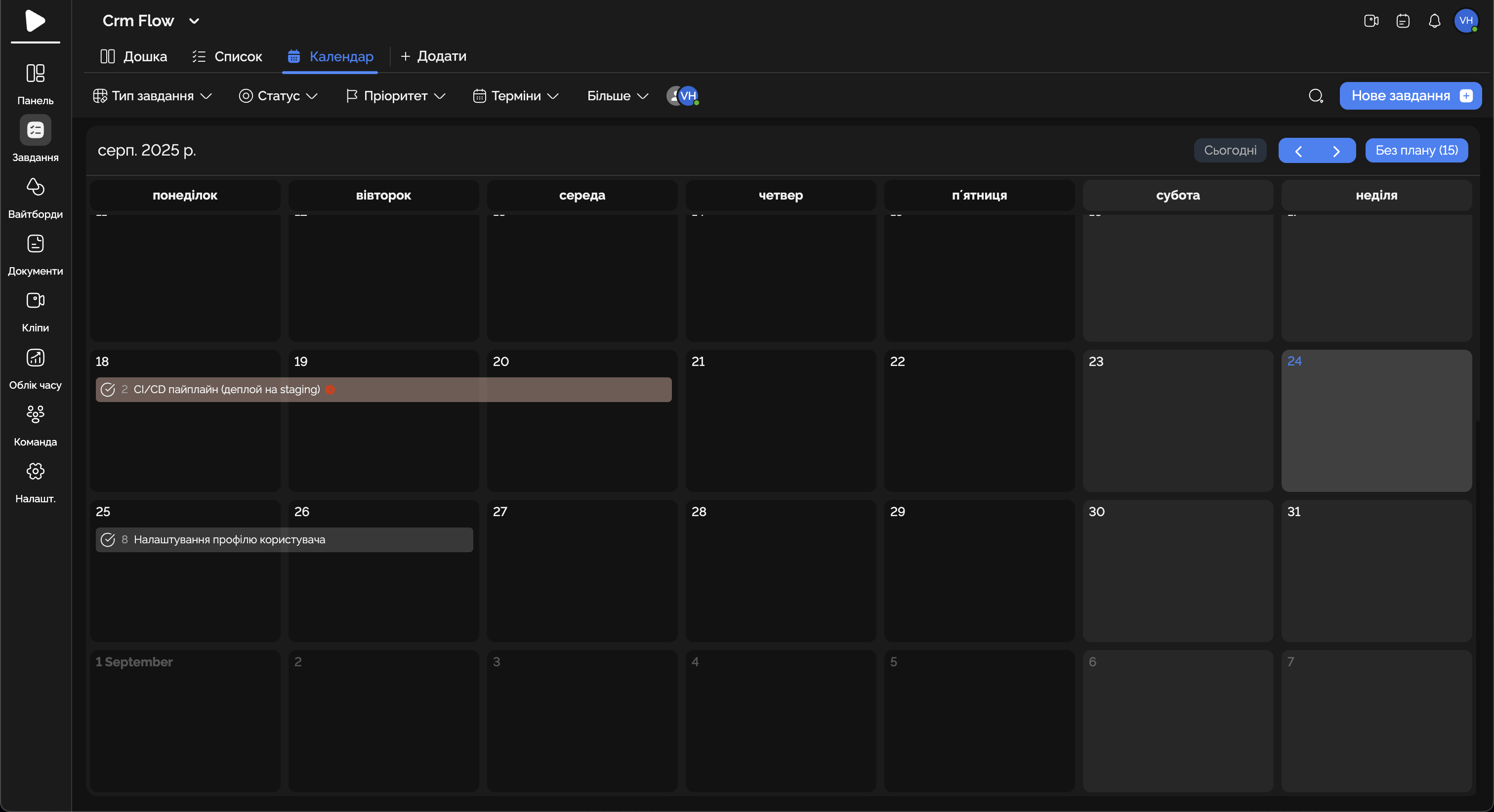Open the Whiteboards (Вайтборди) sidebar icon
Screen dimensions: 1494x812
[x=36, y=187]
